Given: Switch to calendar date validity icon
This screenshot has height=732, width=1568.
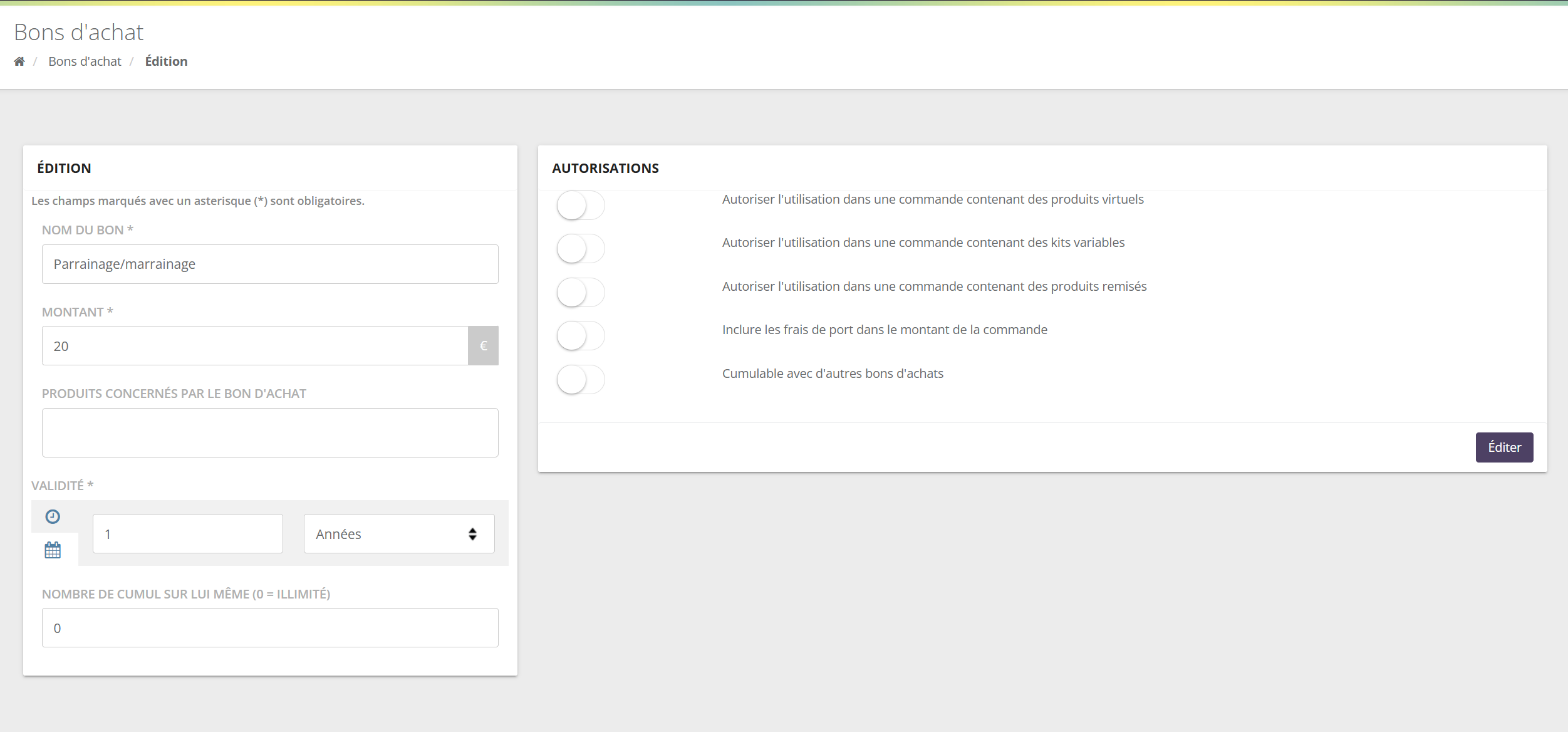Looking at the screenshot, I should click(53, 550).
